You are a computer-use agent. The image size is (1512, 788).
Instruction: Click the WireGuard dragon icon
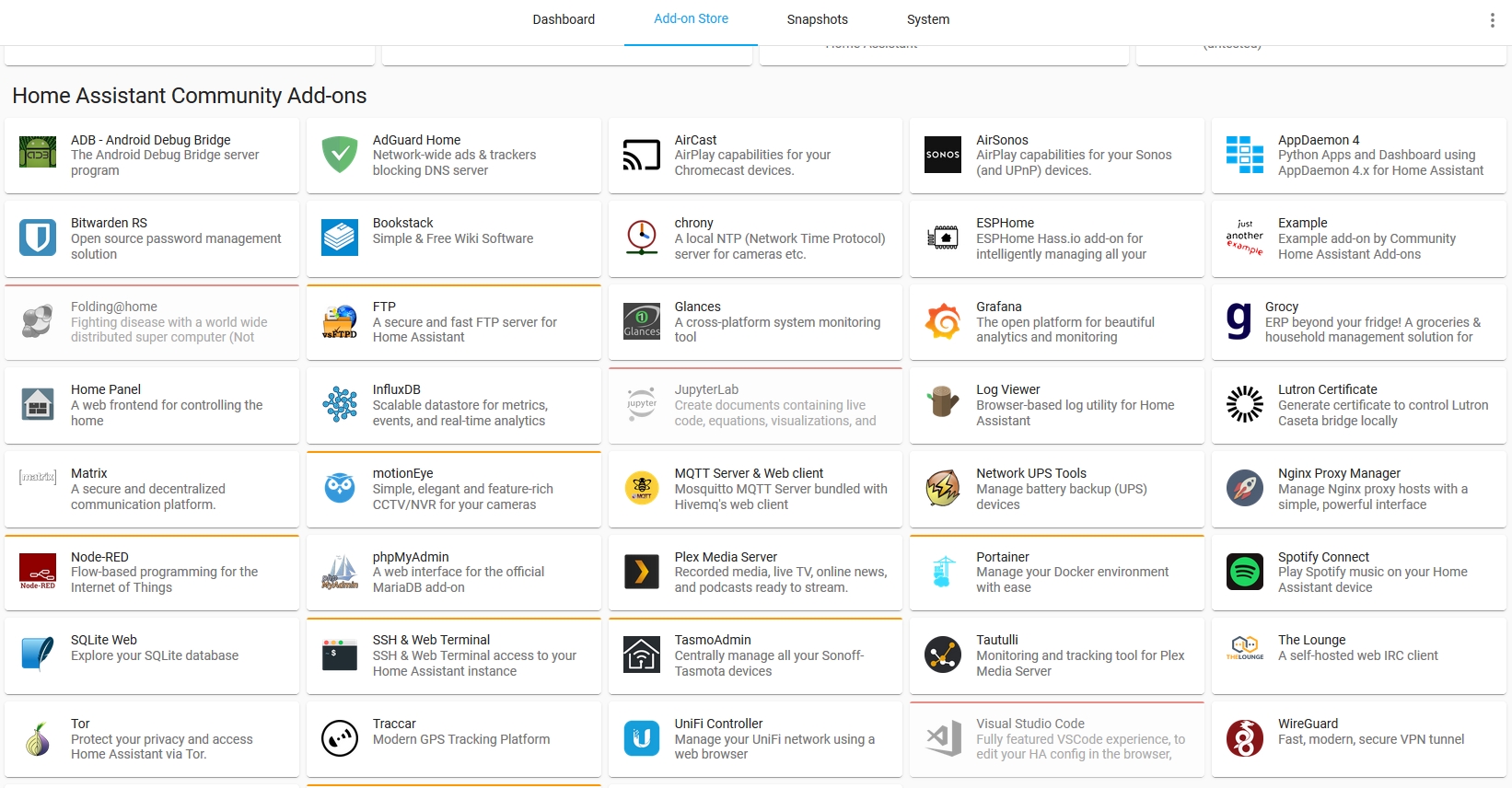coord(1245,738)
